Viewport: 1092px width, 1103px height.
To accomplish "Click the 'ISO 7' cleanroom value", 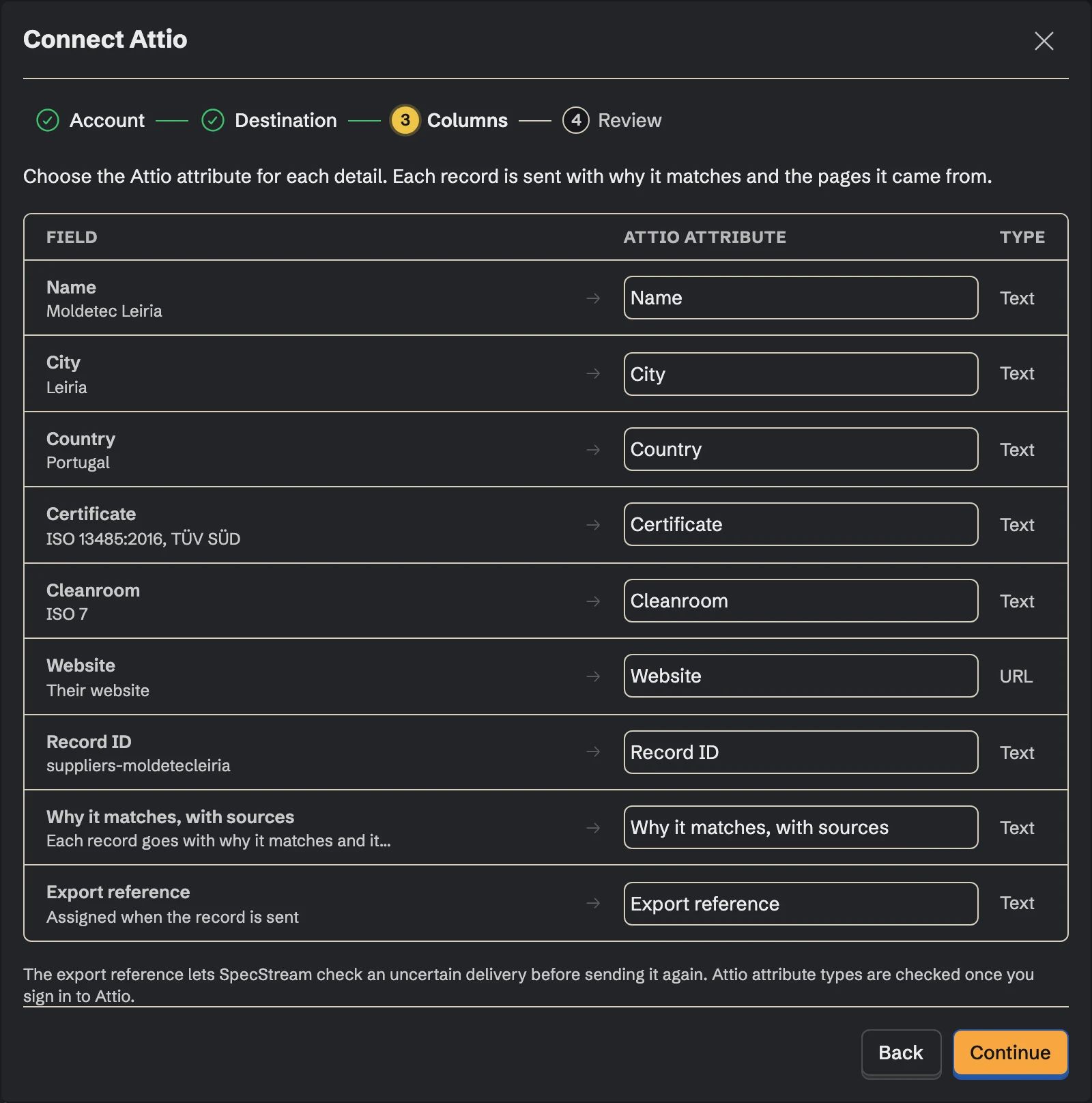I will 67,614.
